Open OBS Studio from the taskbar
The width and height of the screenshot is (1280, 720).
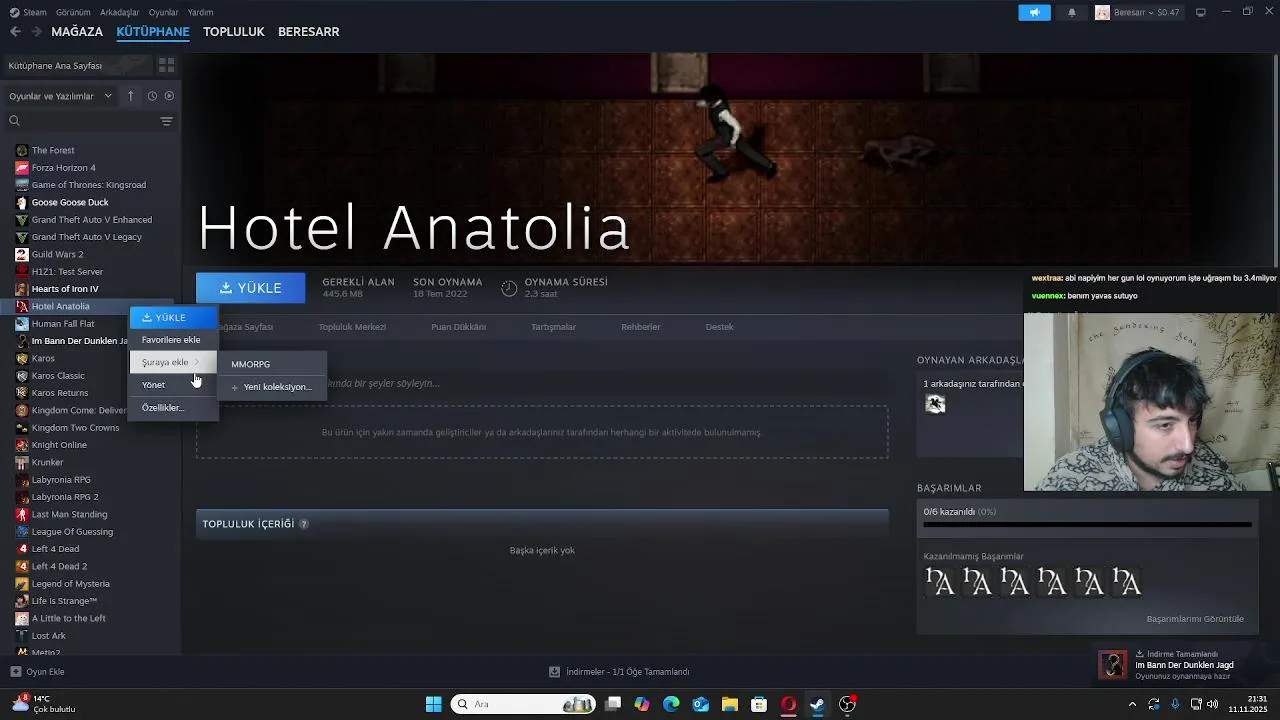(x=847, y=704)
